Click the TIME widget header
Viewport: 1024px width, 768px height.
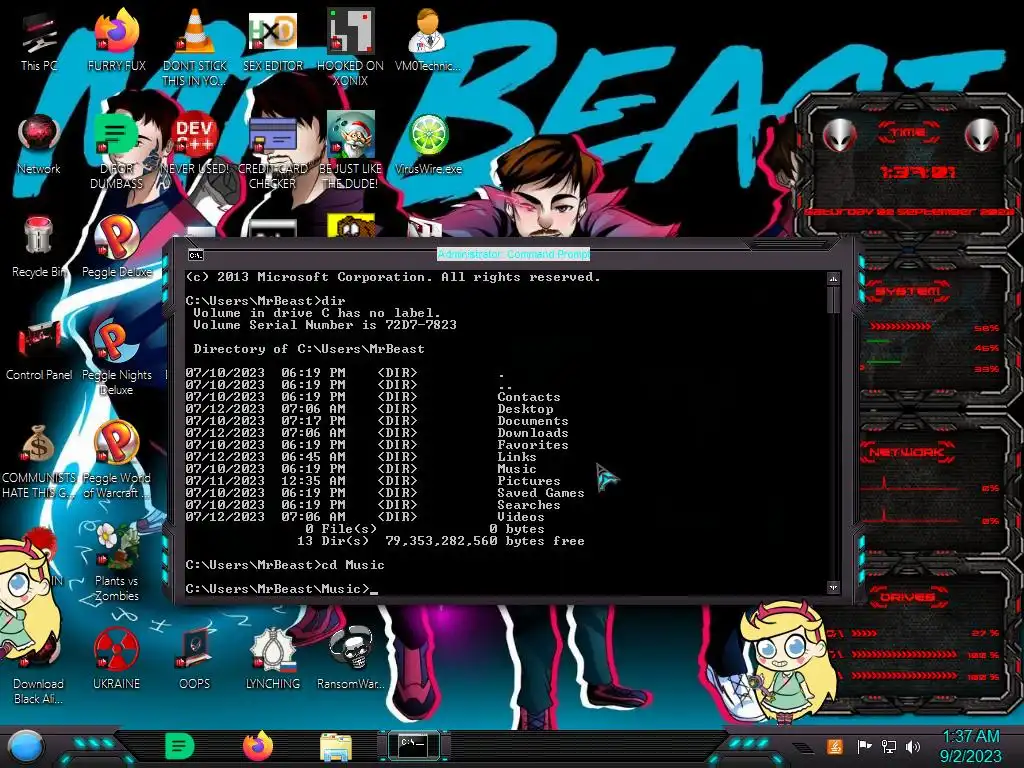click(908, 133)
